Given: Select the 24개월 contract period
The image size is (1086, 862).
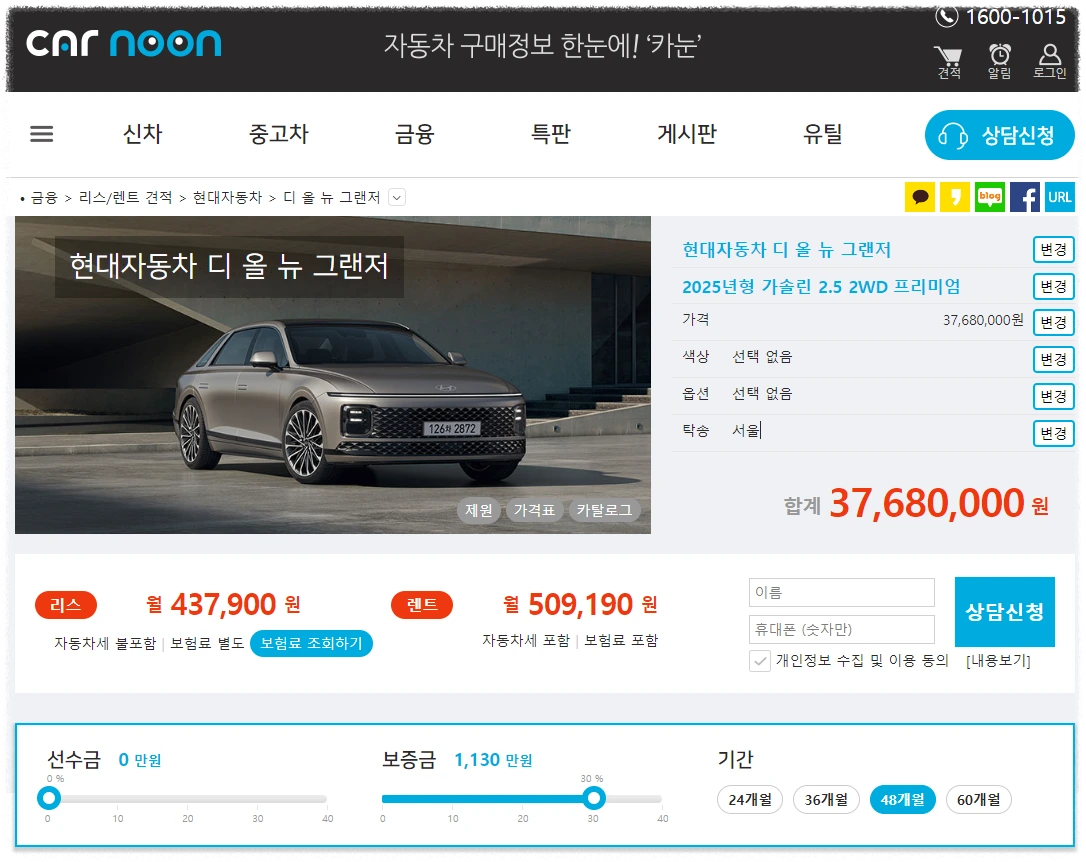Looking at the screenshot, I should pyautogui.click(x=751, y=799).
